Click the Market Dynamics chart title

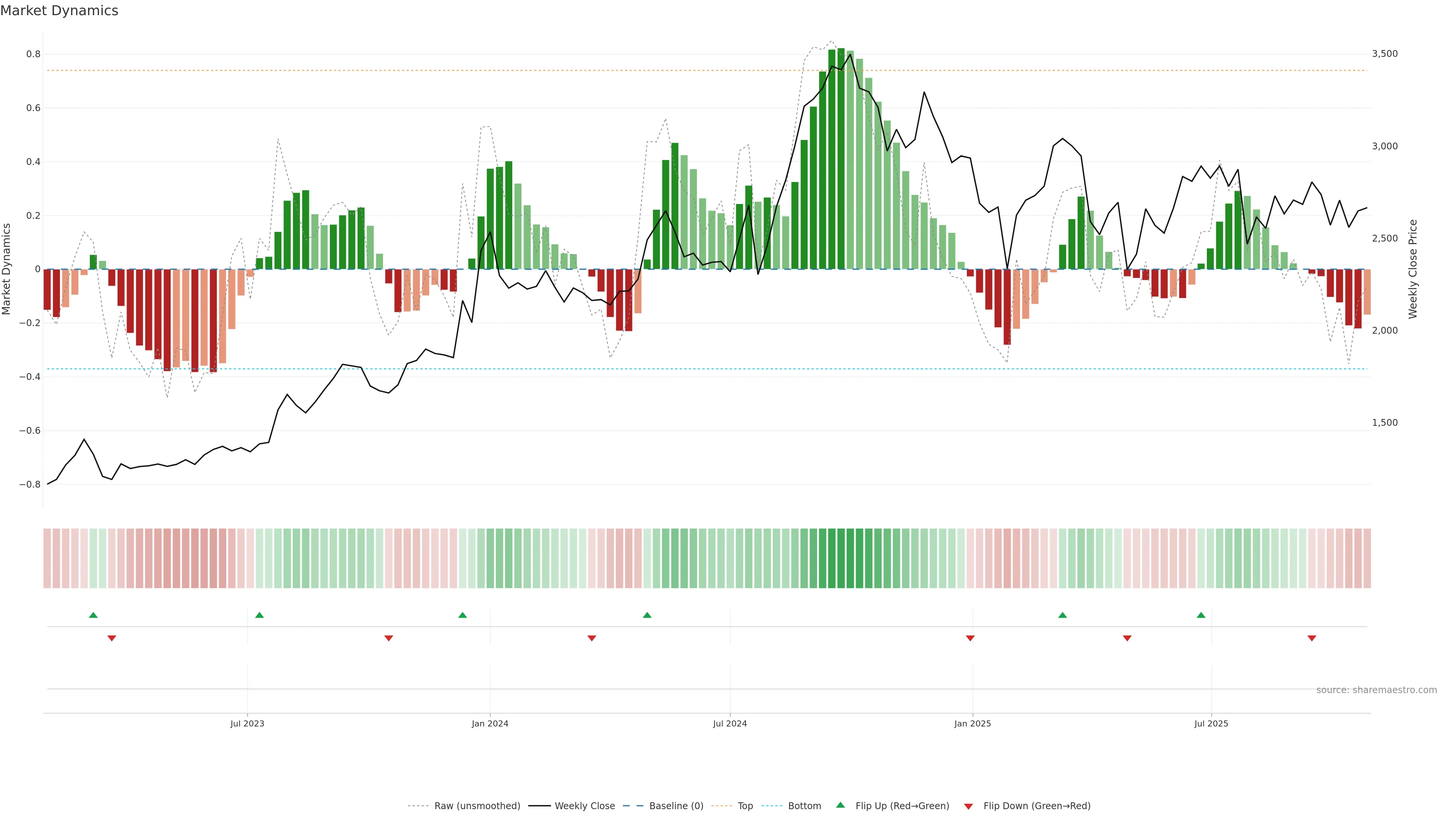[60, 11]
